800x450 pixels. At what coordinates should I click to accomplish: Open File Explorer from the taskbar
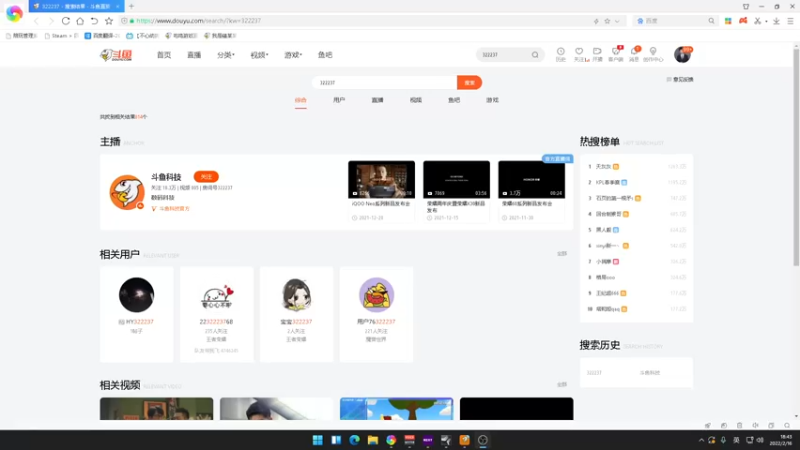tap(372, 440)
